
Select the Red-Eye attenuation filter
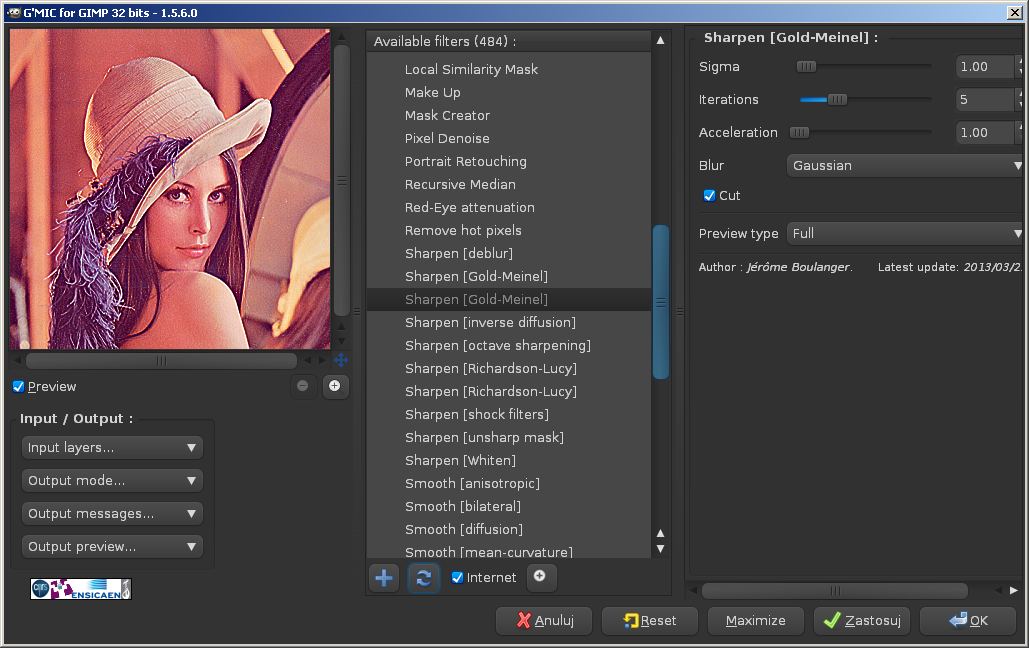[469, 207]
